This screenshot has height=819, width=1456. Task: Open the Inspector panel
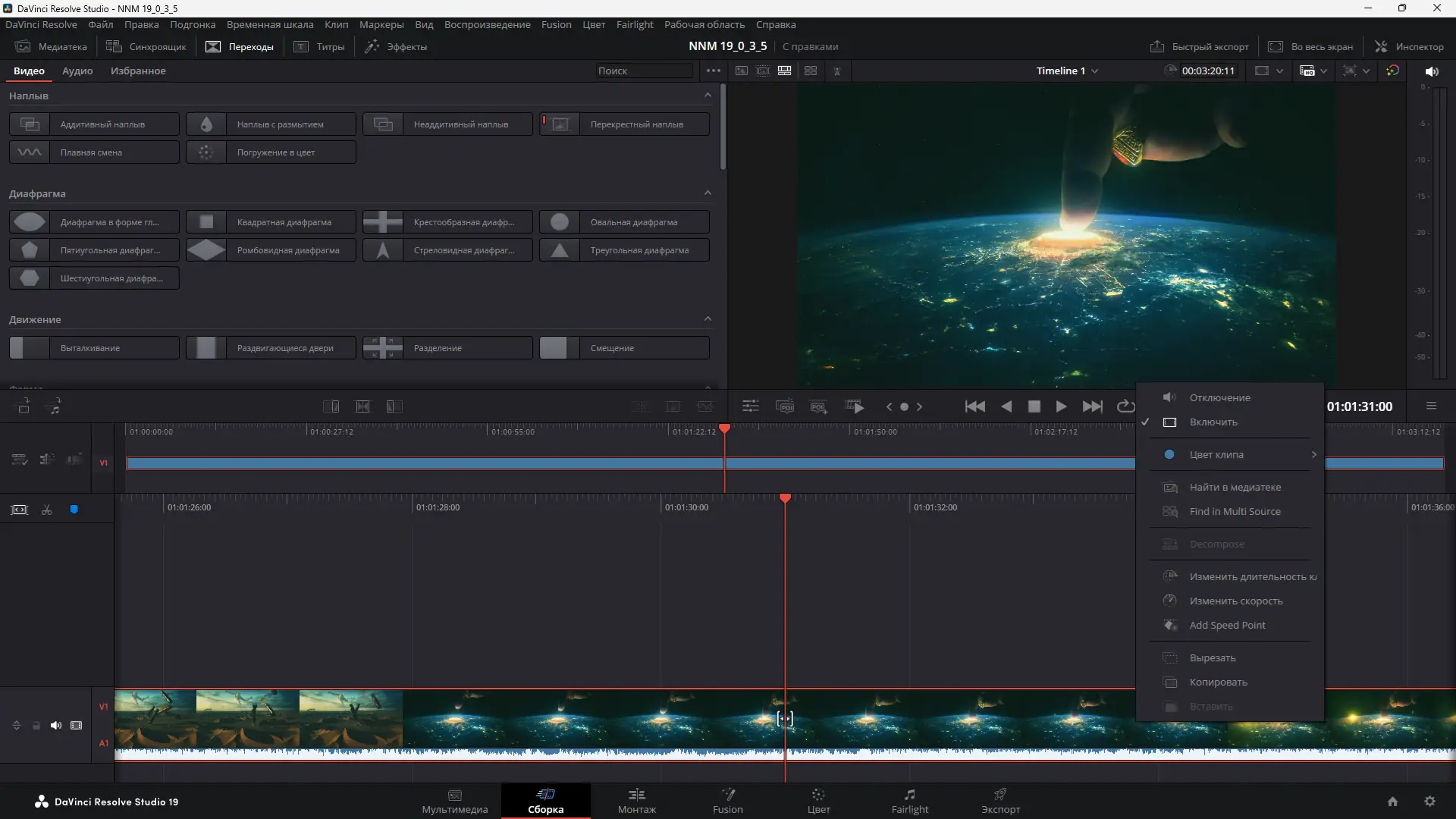tap(1408, 46)
